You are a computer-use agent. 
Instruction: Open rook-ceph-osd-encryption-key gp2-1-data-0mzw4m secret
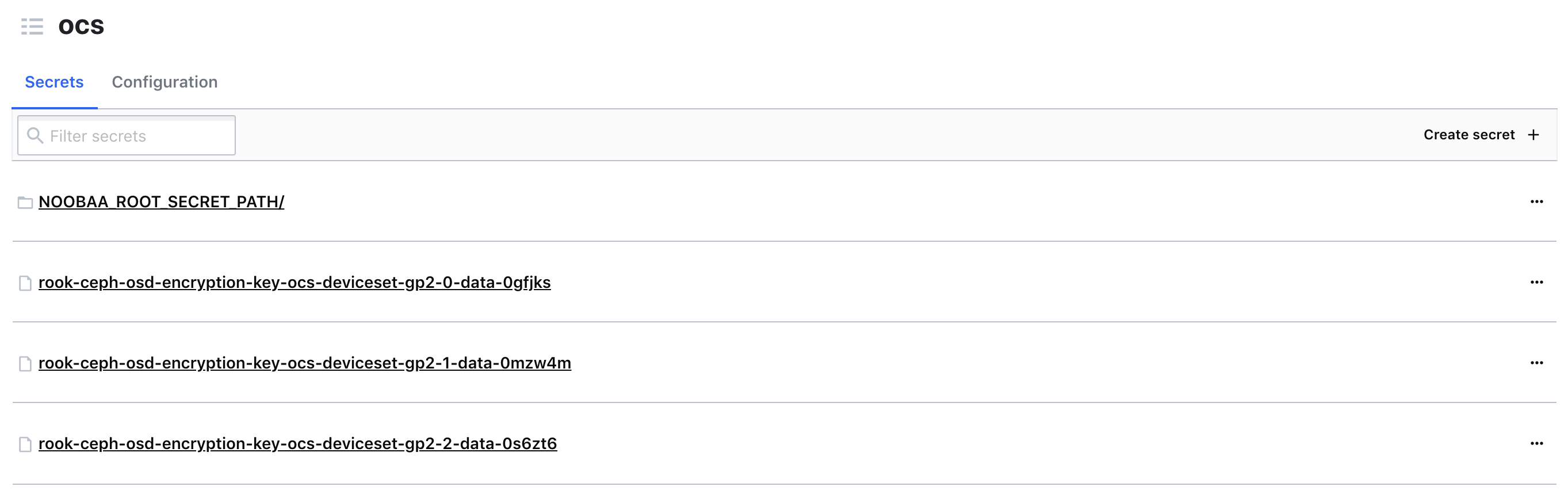pos(304,362)
